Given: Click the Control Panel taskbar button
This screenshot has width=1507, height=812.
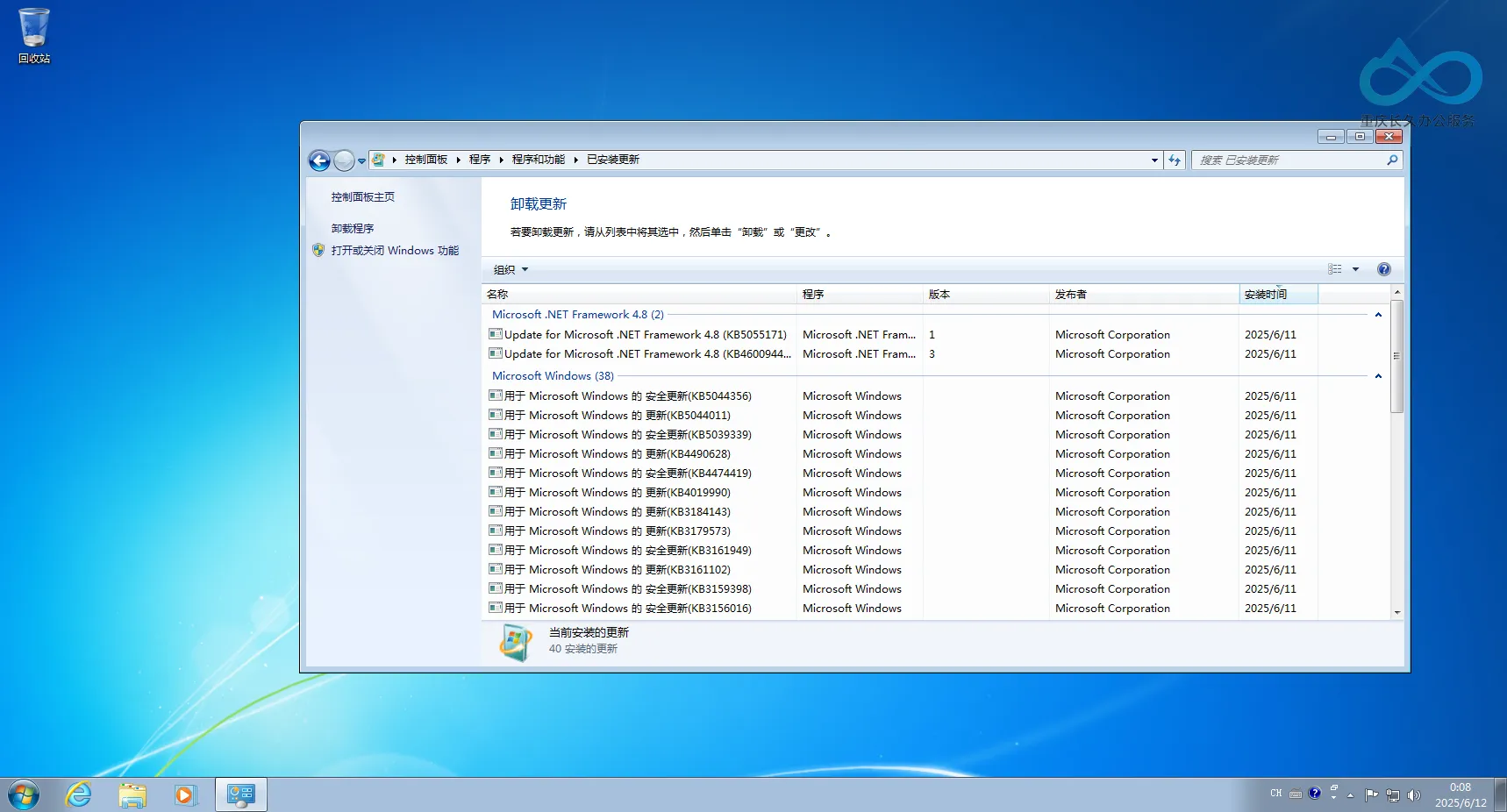Looking at the screenshot, I should click(x=241, y=795).
